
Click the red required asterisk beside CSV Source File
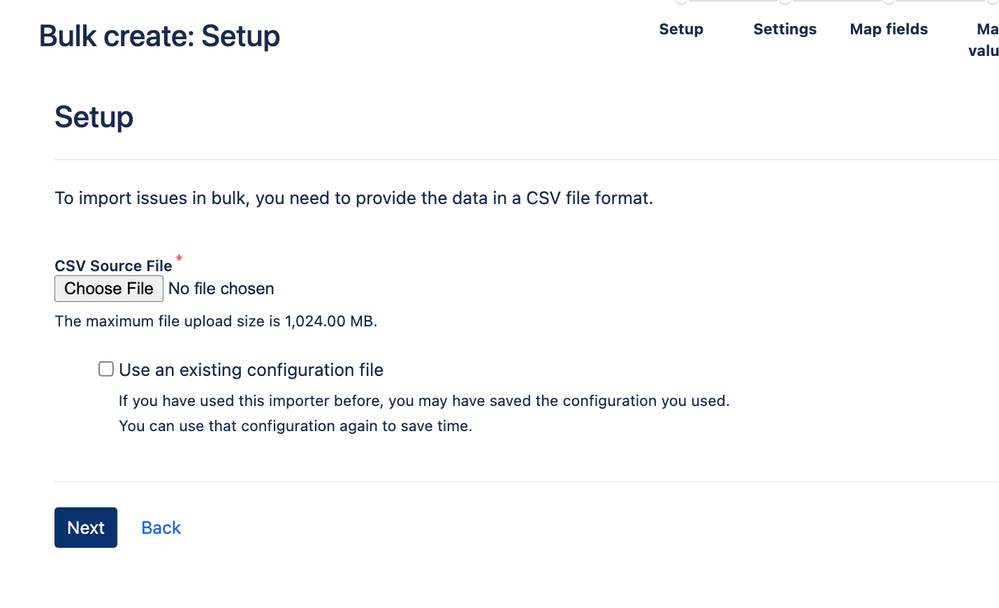coord(178,259)
